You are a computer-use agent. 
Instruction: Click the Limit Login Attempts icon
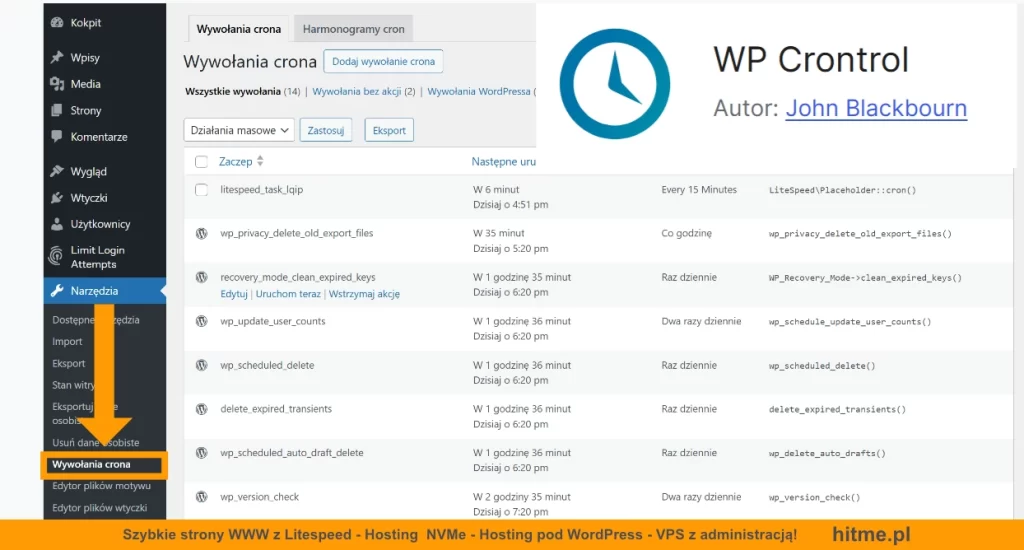pyautogui.click(x=57, y=256)
